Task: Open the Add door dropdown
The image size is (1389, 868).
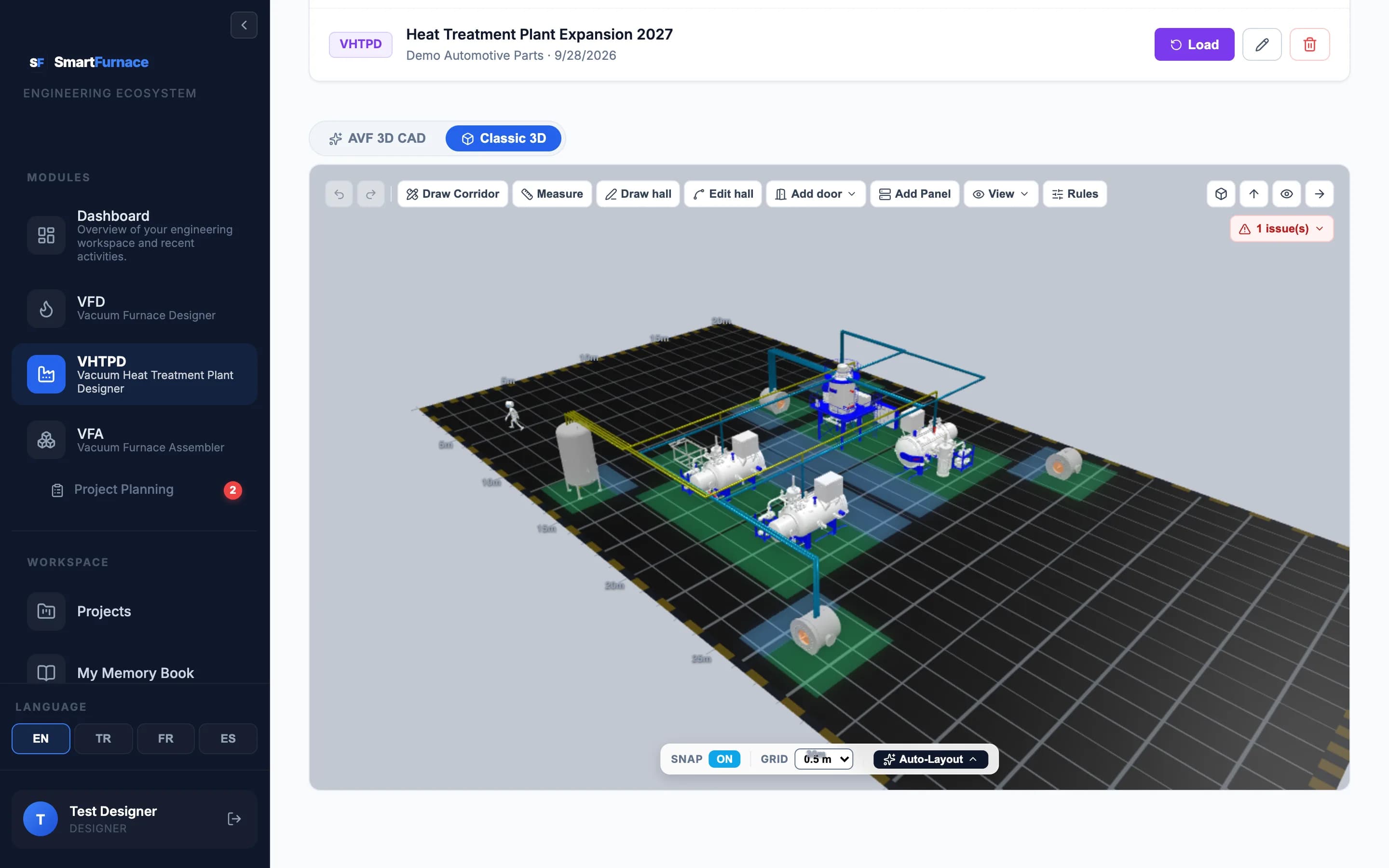Action: (x=816, y=194)
